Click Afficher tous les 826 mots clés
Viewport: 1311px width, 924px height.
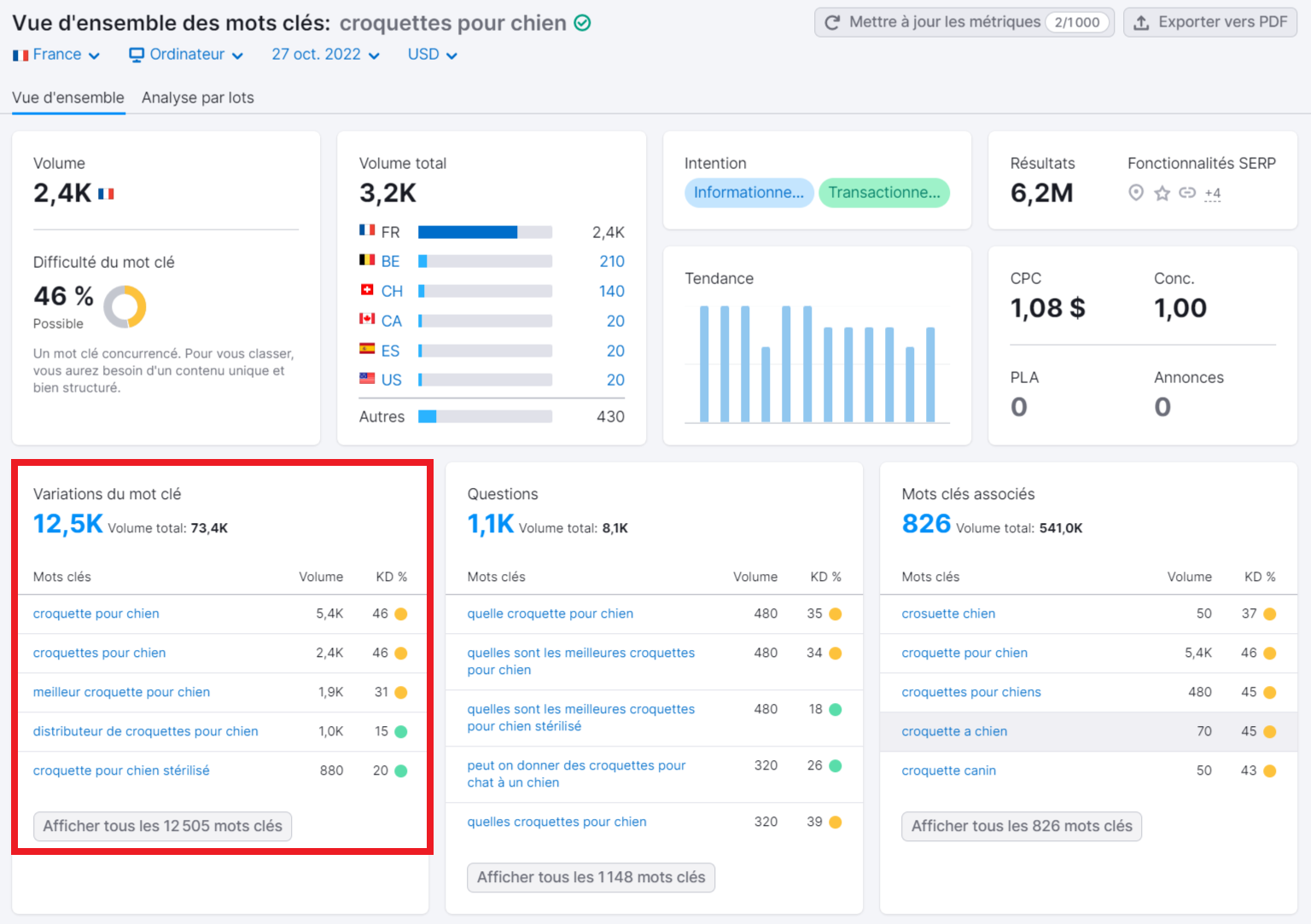click(1022, 826)
